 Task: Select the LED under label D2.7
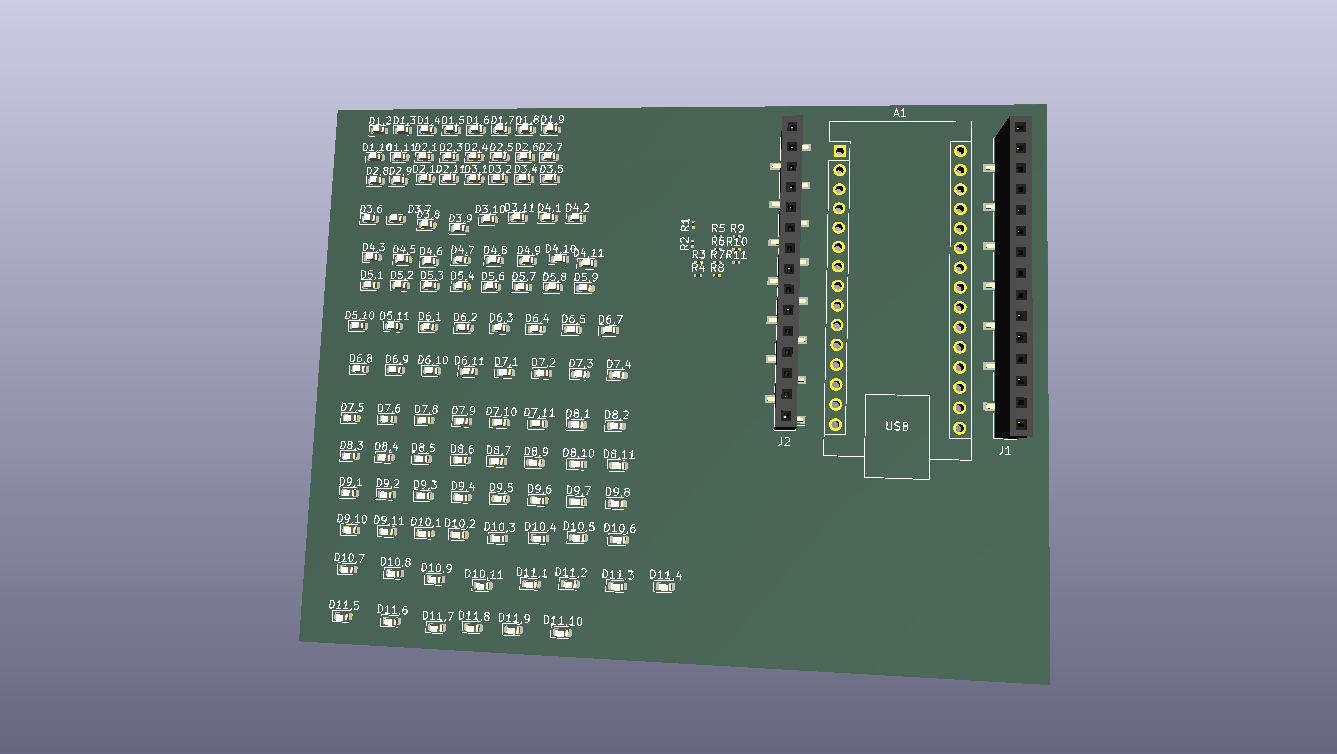(x=549, y=157)
